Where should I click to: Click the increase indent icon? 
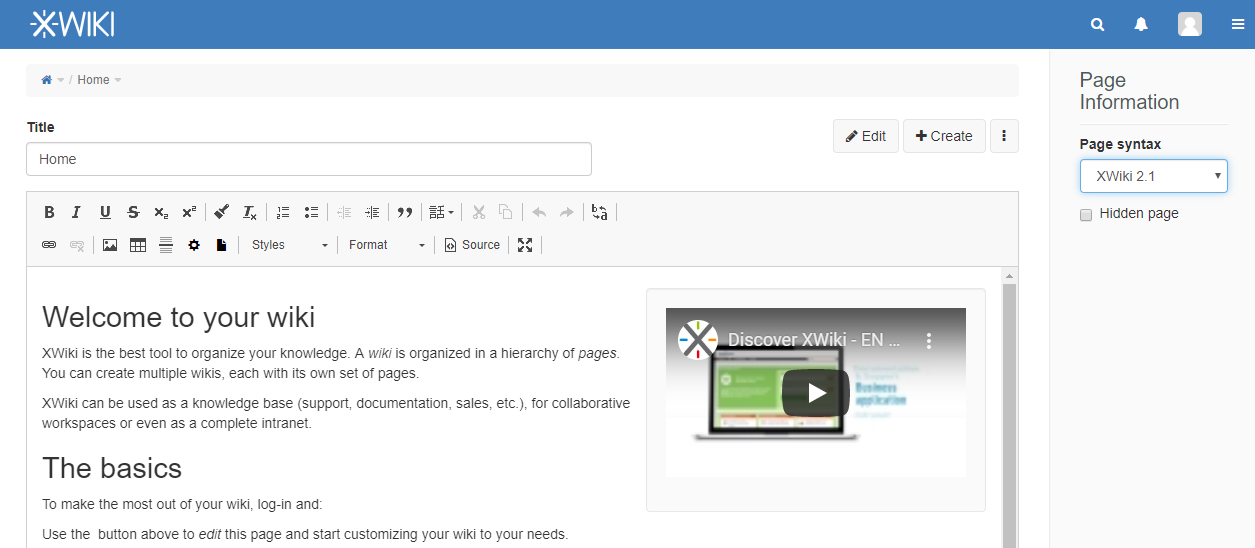pyautogui.click(x=372, y=212)
